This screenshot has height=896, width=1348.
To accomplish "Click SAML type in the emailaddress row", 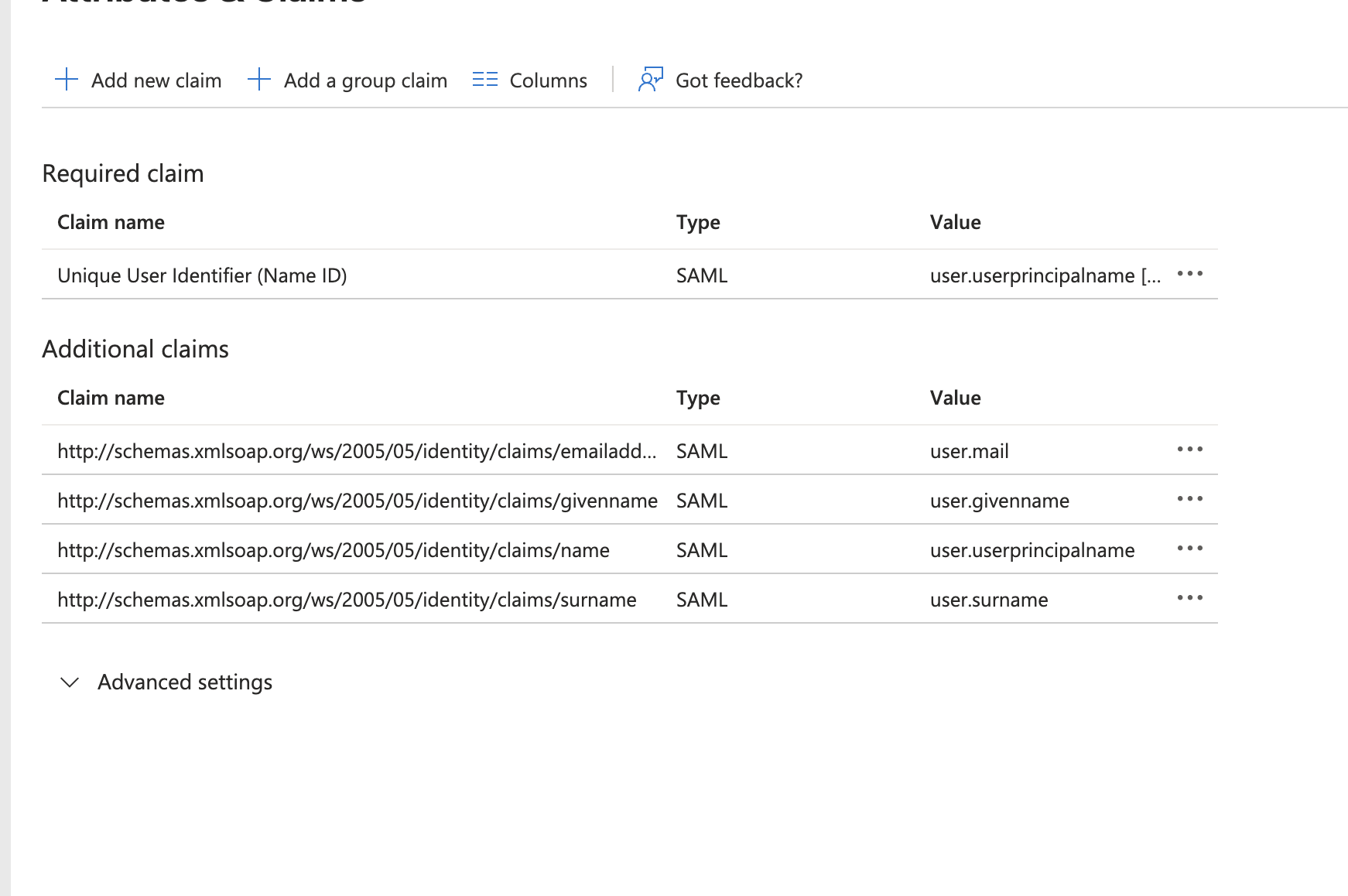I will (x=702, y=451).
